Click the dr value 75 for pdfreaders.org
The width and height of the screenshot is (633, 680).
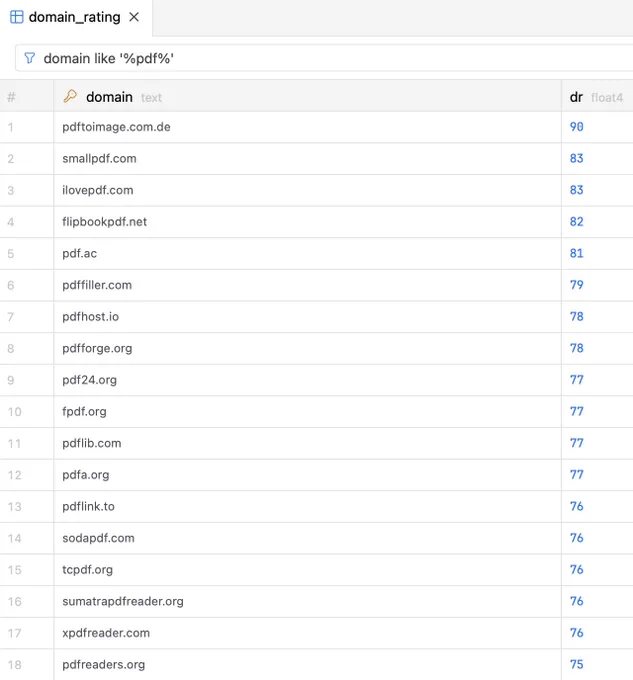pyautogui.click(x=577, y=664)
